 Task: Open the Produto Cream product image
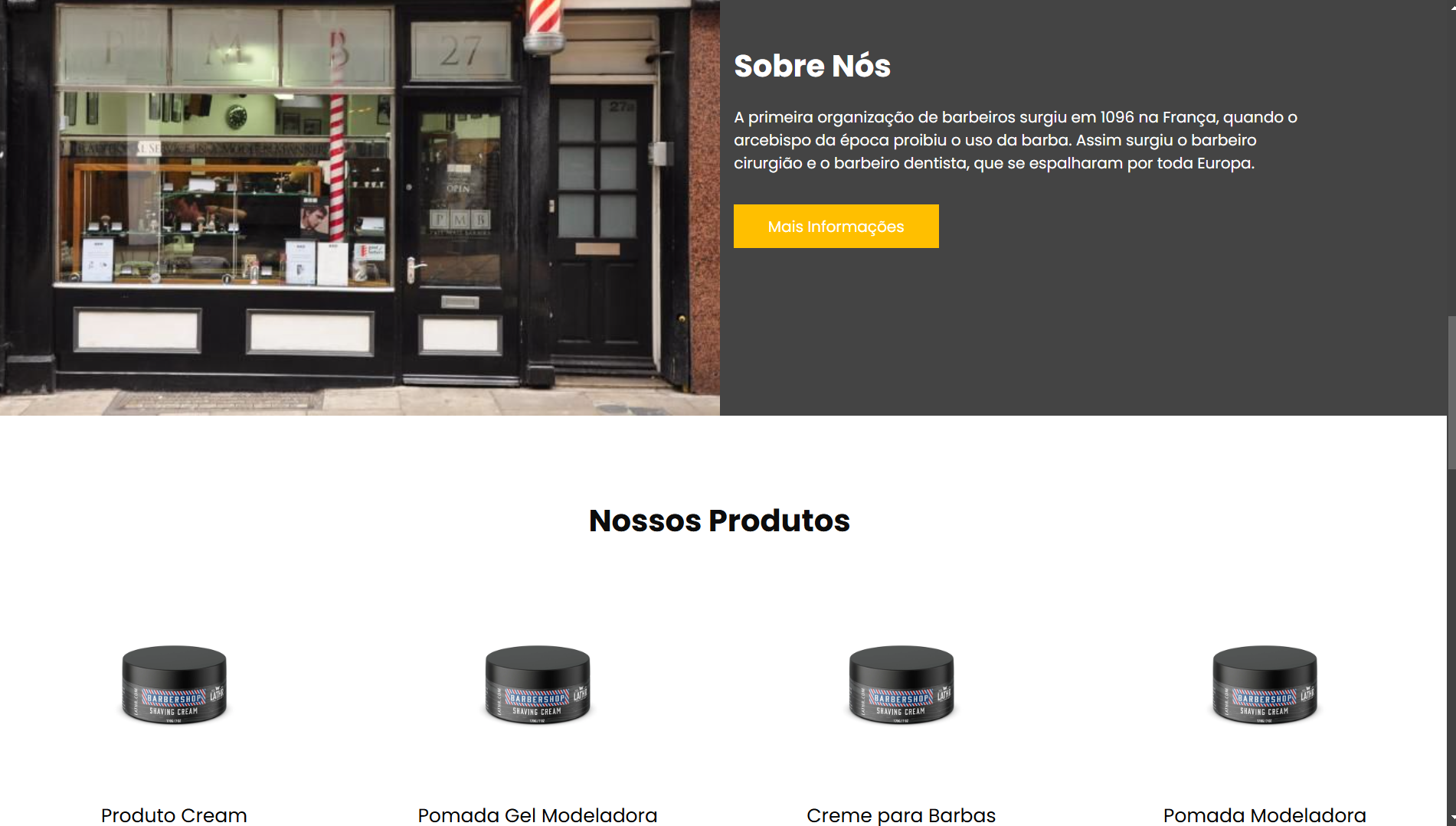[x=174, y=684]
